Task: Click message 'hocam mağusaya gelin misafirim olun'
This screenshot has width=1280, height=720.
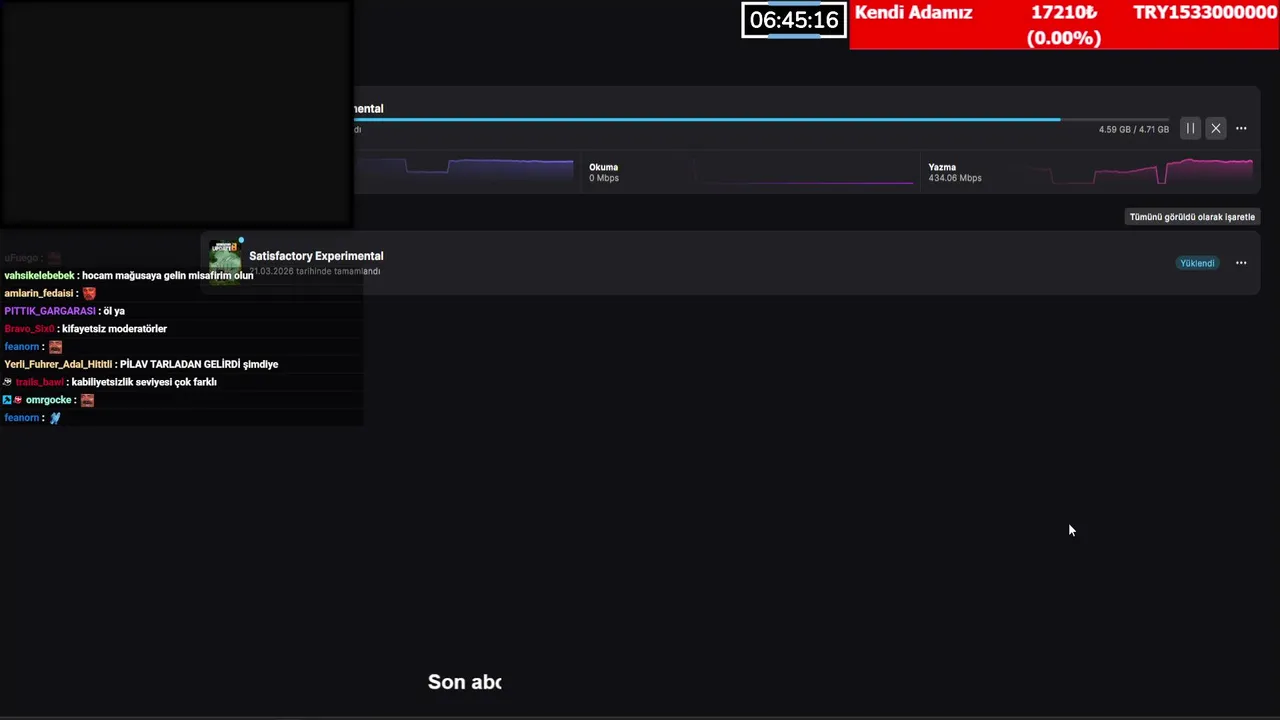Action: point(167,275)
